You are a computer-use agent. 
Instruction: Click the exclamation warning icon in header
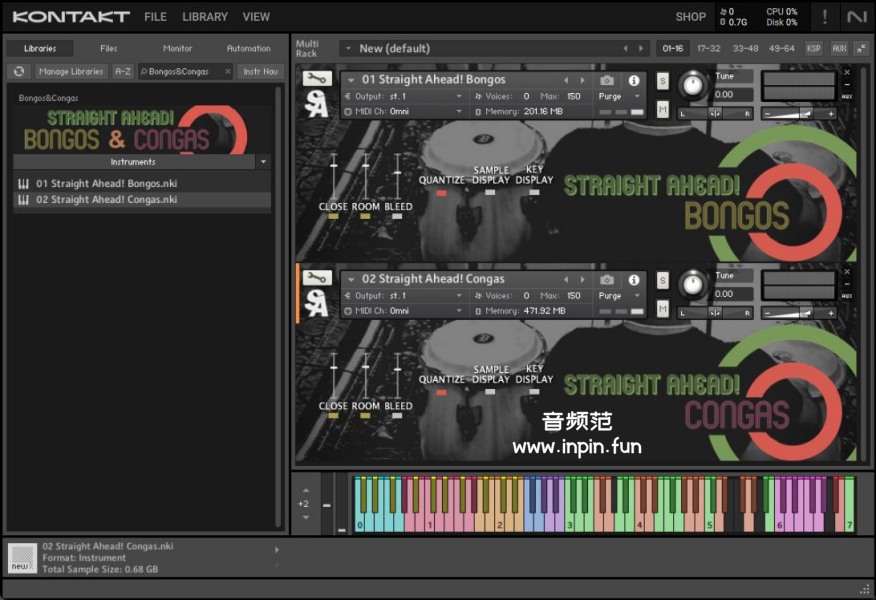[824, 16]
